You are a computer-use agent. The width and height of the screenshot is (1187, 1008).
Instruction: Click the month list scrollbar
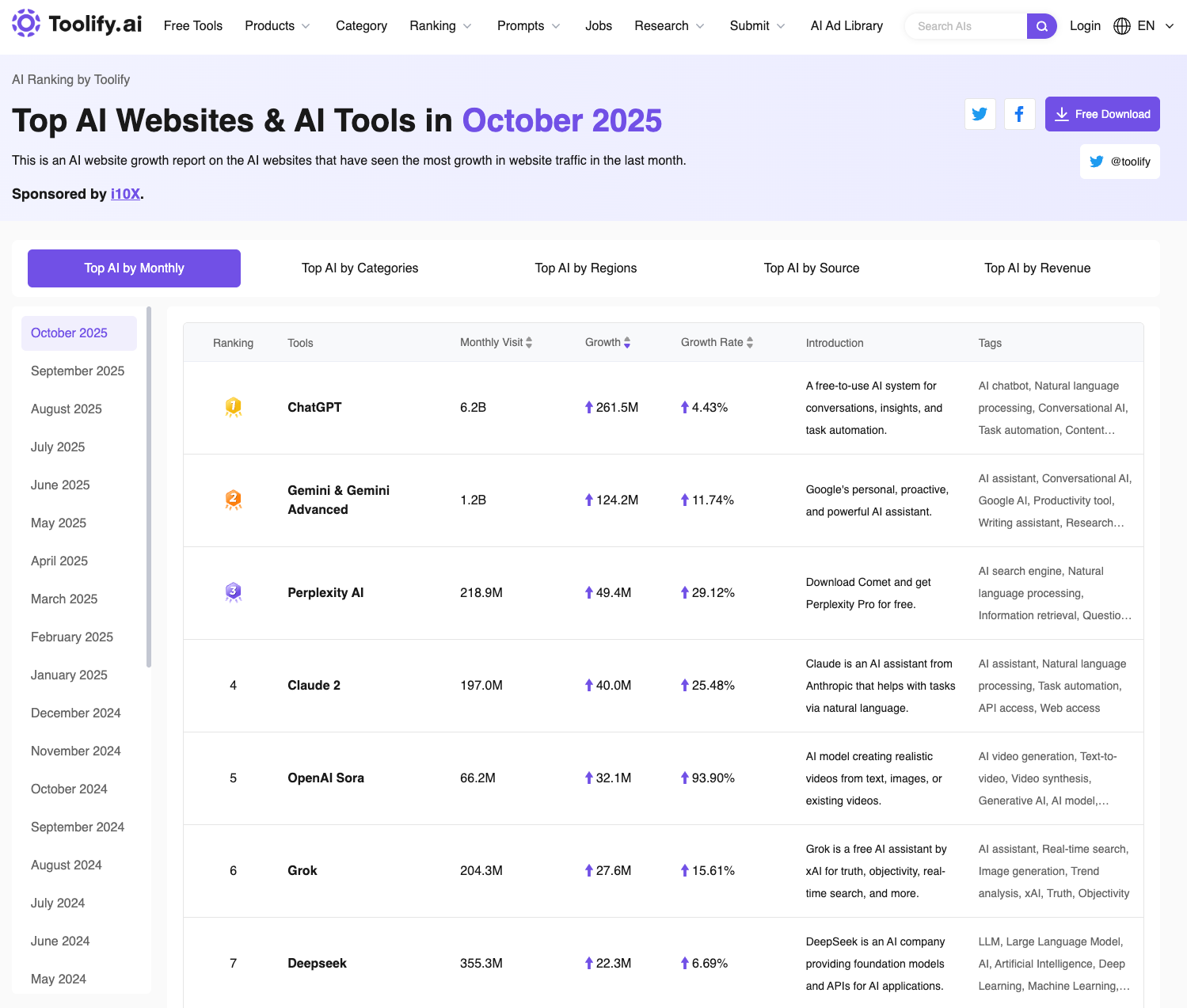[149, 487]
